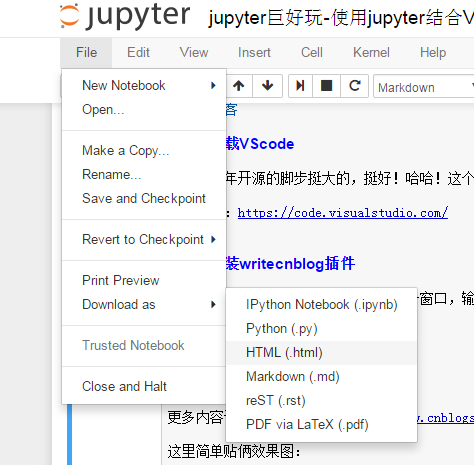
Task: Choose Make a Copy... entry
Action: (144, 151)
